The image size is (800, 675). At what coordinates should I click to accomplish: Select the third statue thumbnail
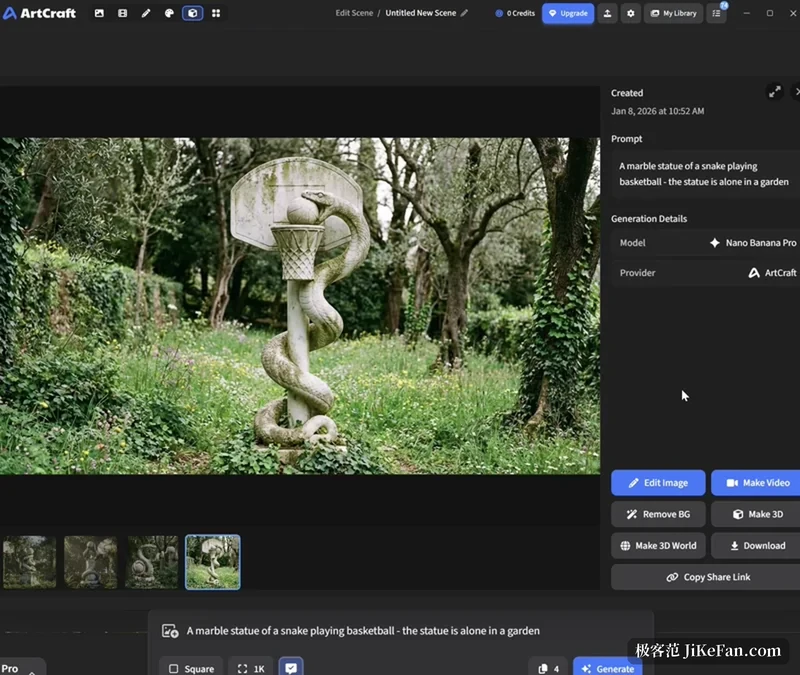click(x=152, y=562)
